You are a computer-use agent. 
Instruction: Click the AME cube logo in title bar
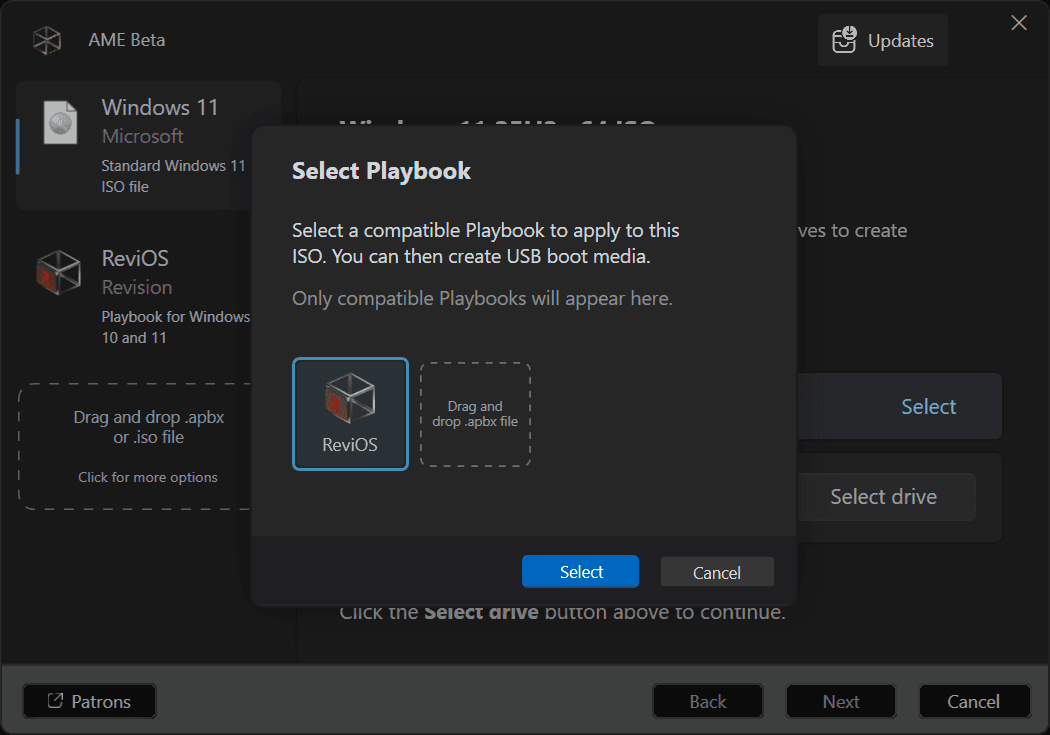tap(47, 41)
